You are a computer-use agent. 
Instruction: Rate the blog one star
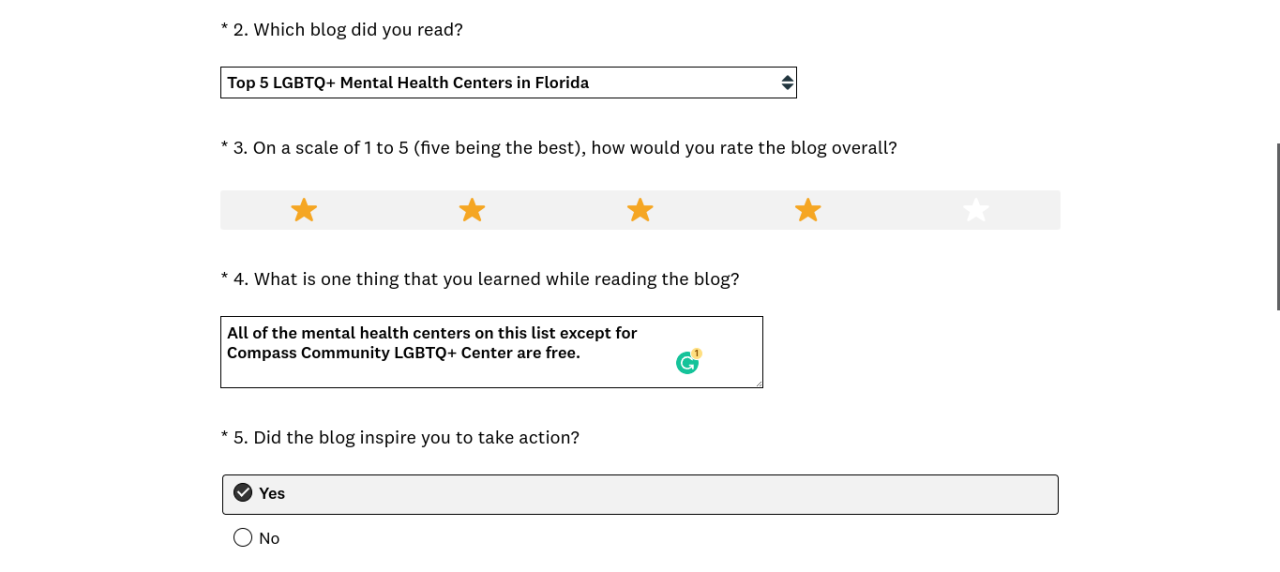(304, 210)
